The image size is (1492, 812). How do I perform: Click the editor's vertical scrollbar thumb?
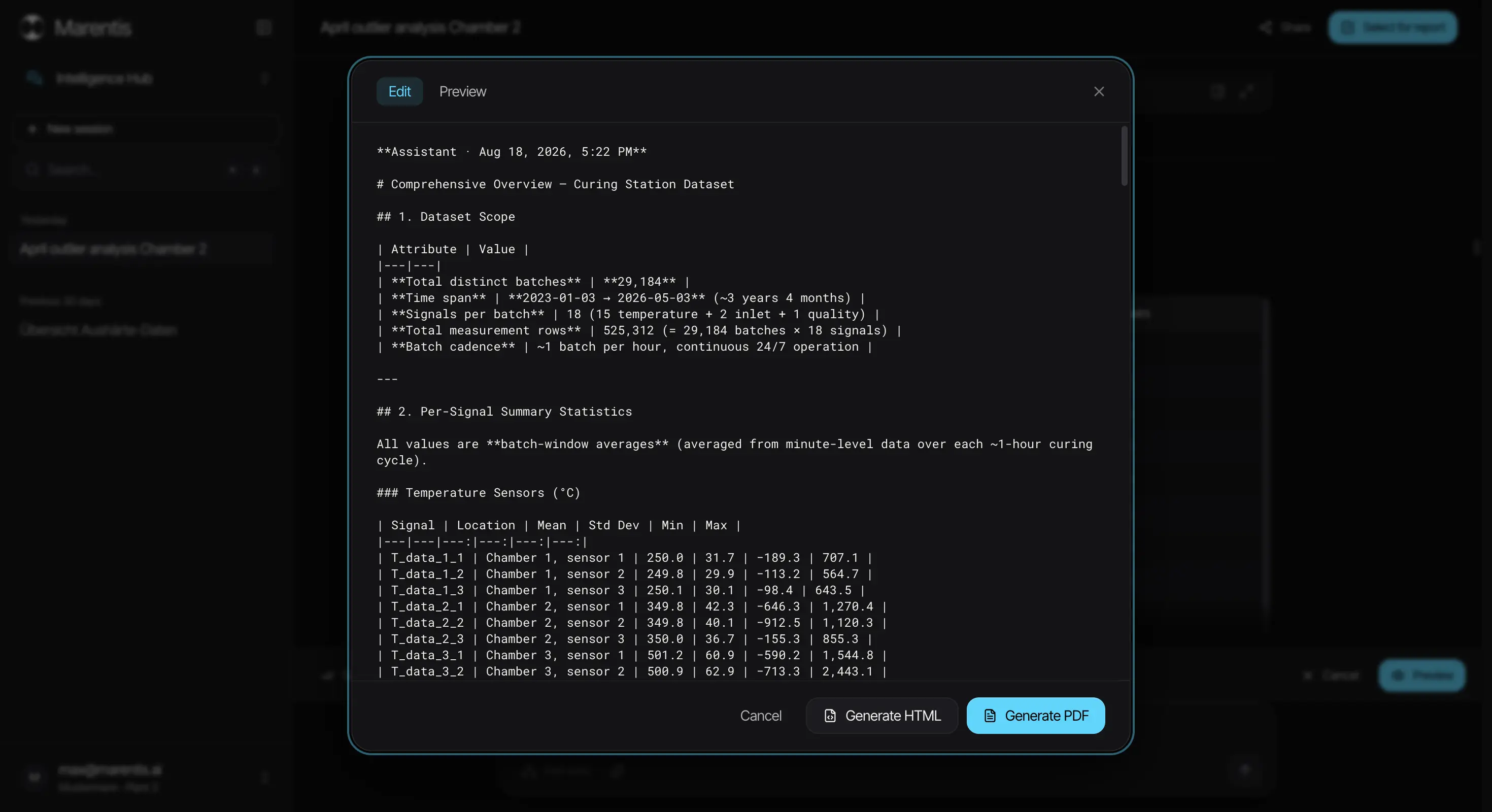pyautogui.click(x=1124, y=156)
